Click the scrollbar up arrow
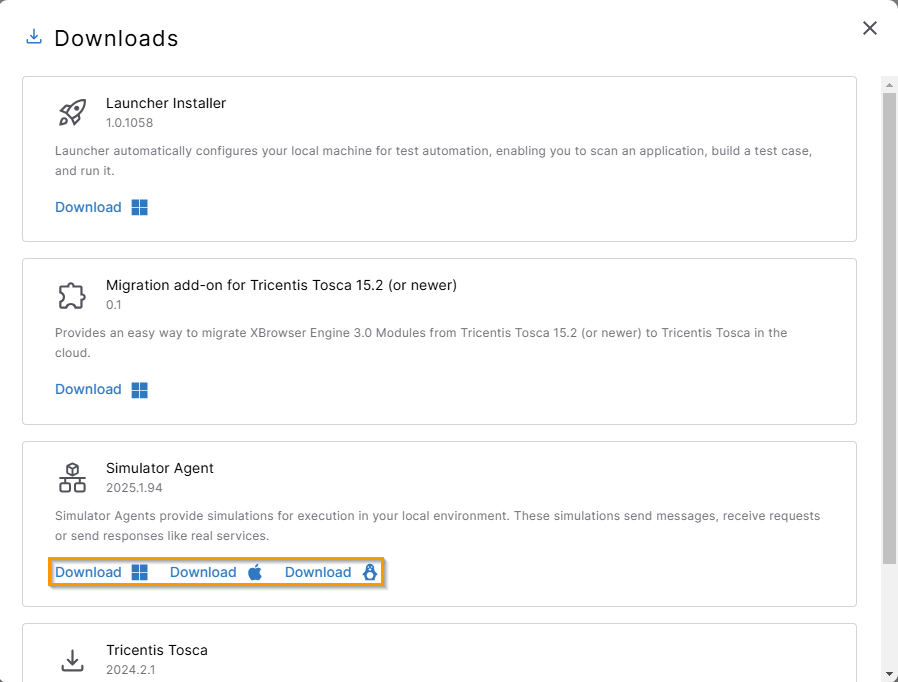 889,85
